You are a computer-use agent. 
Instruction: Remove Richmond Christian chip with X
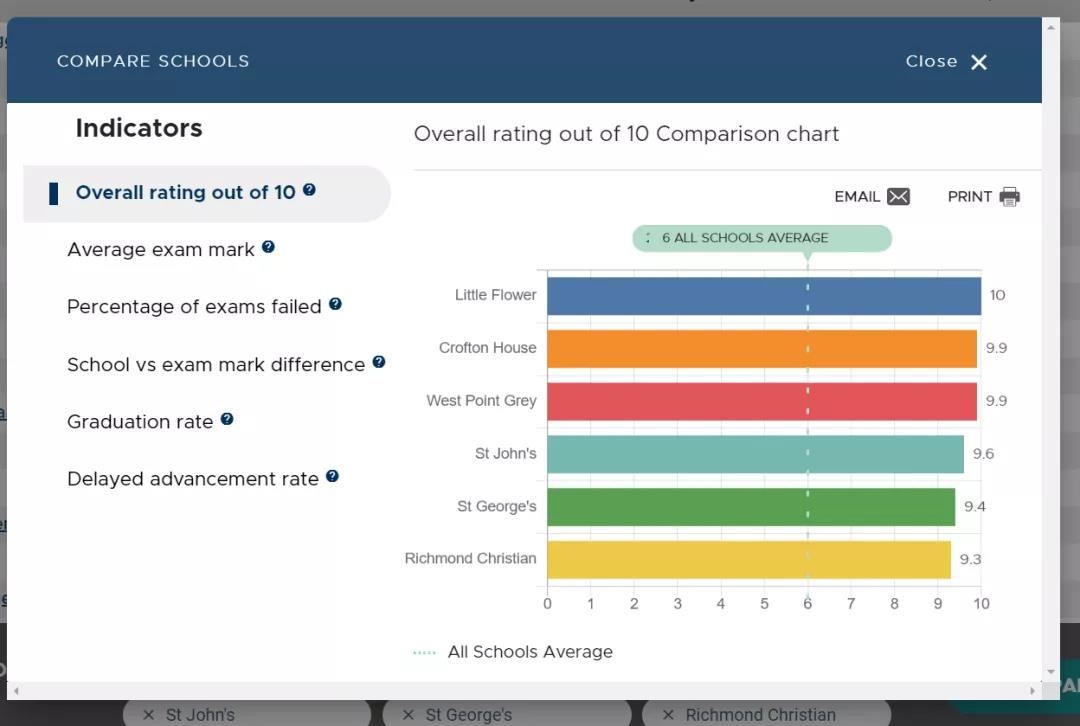point(667,715)
